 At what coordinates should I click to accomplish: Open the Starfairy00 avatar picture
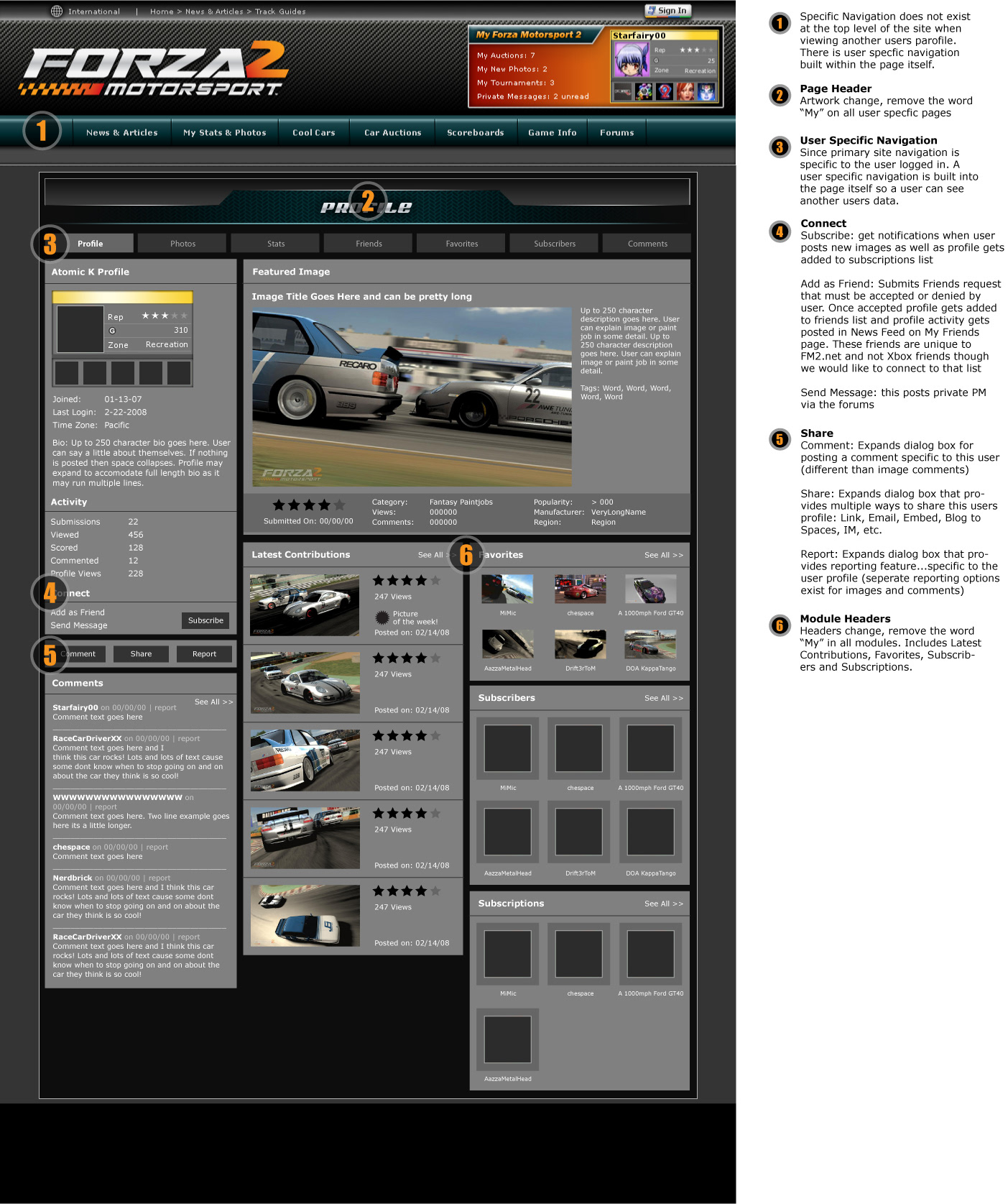click(631, 60)
